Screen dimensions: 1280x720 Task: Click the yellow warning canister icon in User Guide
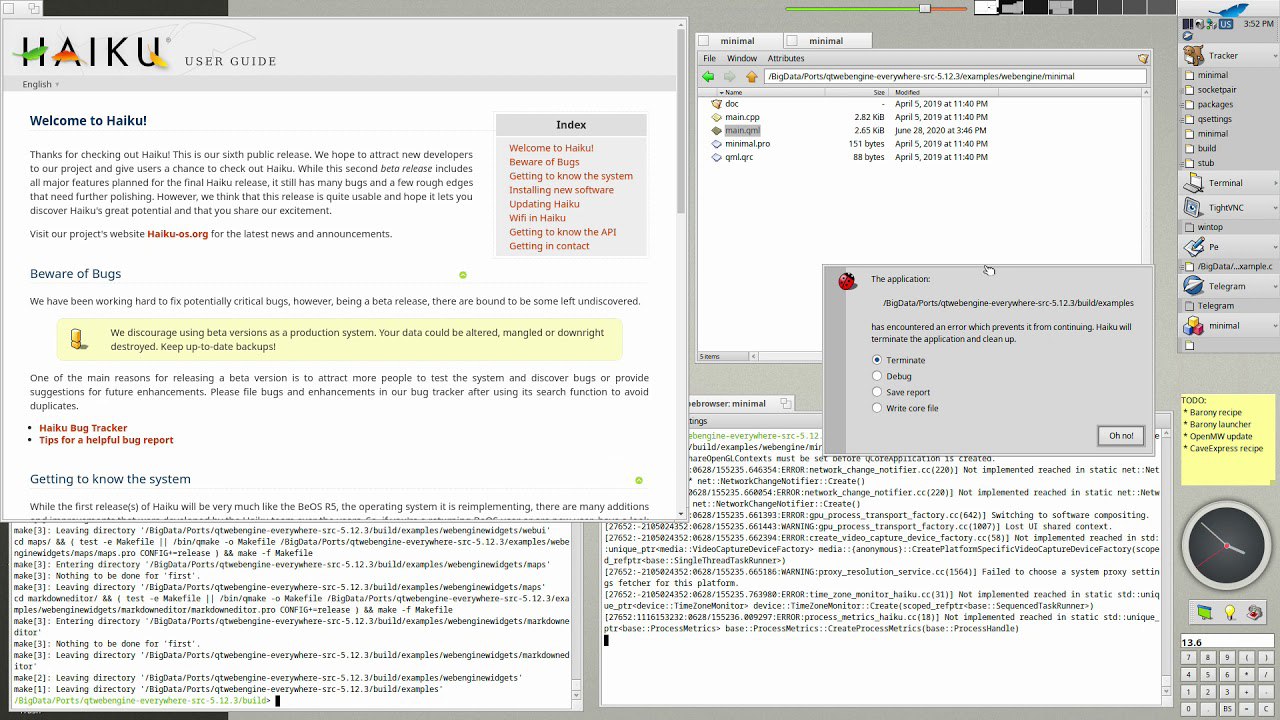click(79, 340)
